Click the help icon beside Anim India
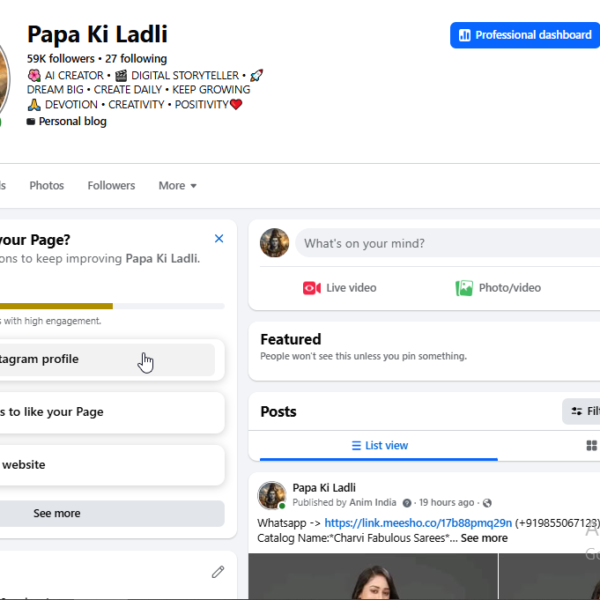This screenshot has width=600, height=600. pyautogui.click(x=407, y=503)
